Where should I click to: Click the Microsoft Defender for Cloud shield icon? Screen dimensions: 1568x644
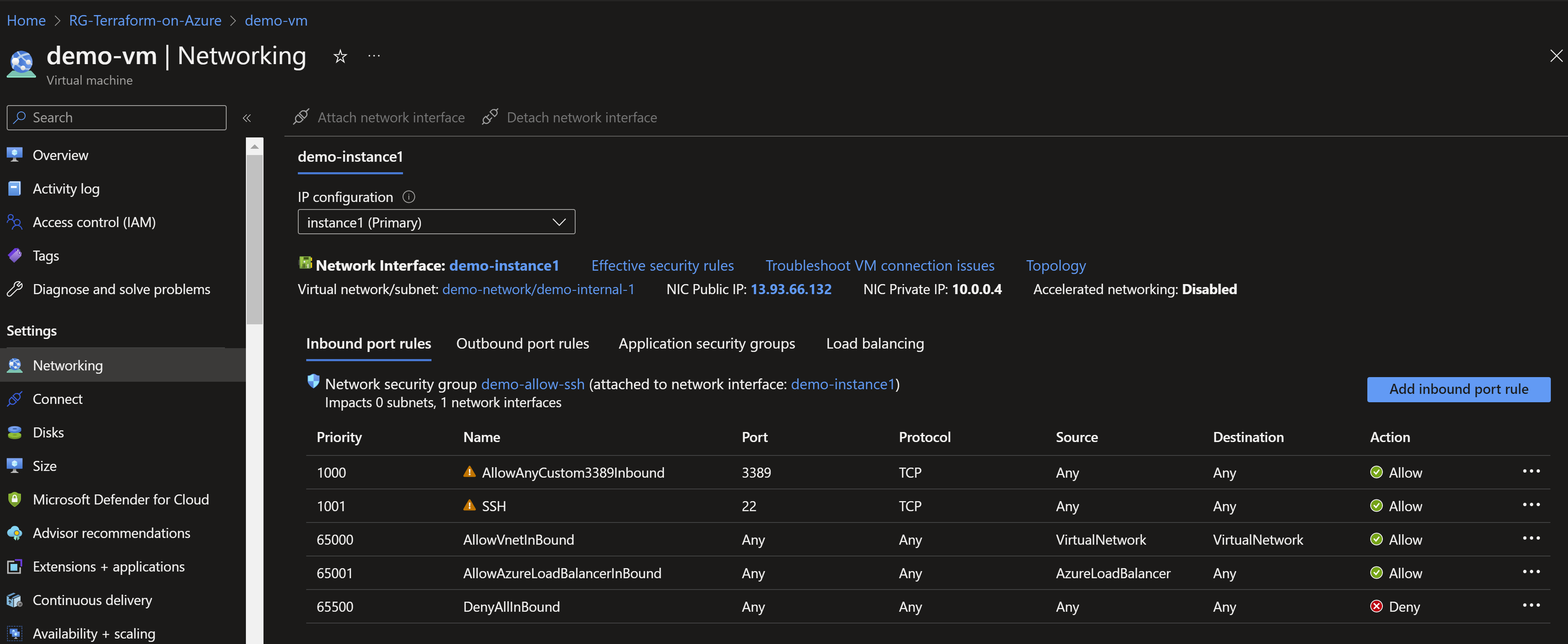pos(15,499)
